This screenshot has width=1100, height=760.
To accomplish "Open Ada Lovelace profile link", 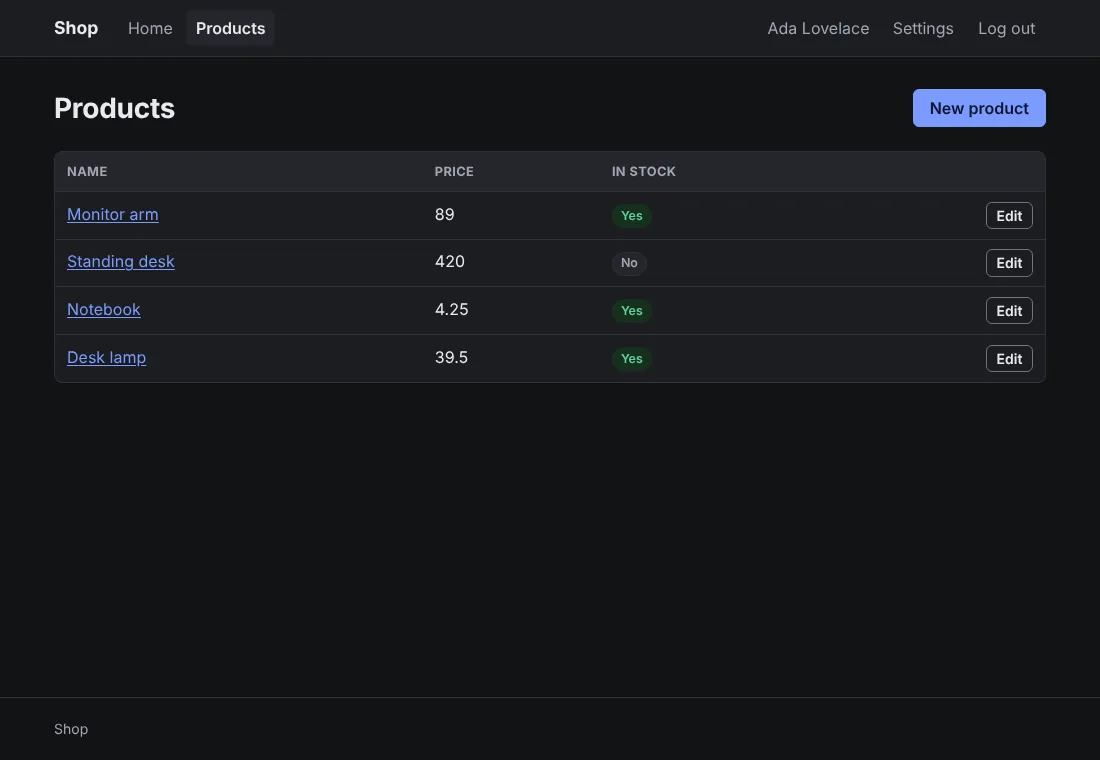I will pos(818,28).
